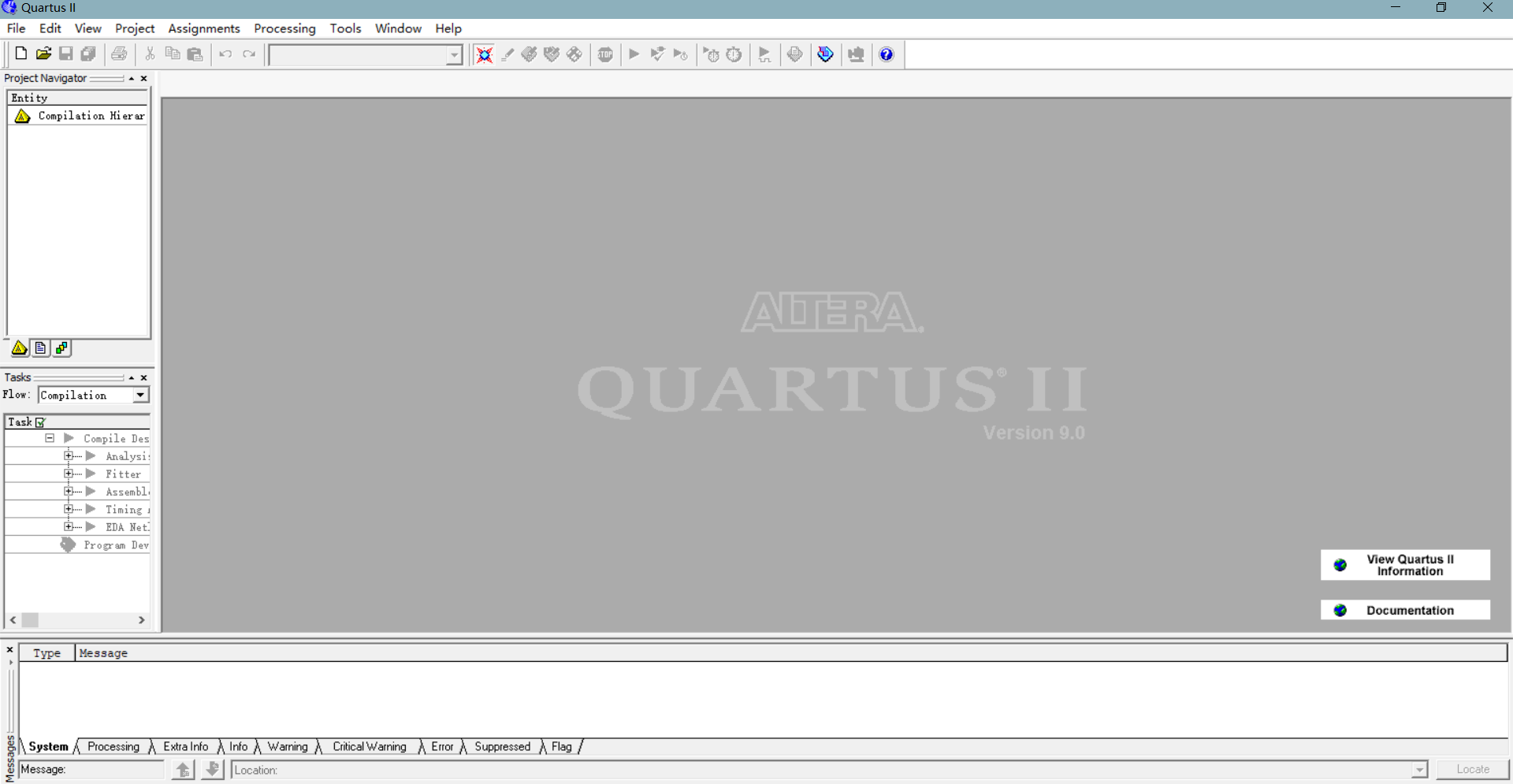This screenshot has height=784, width=1513.
Task: Click the red X icon after the combo box
Action: (485, 54)
